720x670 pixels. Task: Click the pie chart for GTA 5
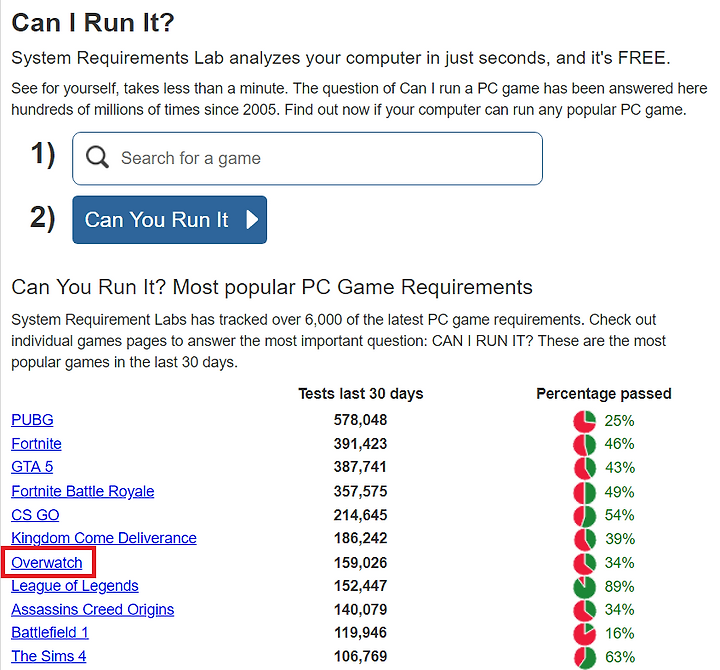tap(584, 468)
